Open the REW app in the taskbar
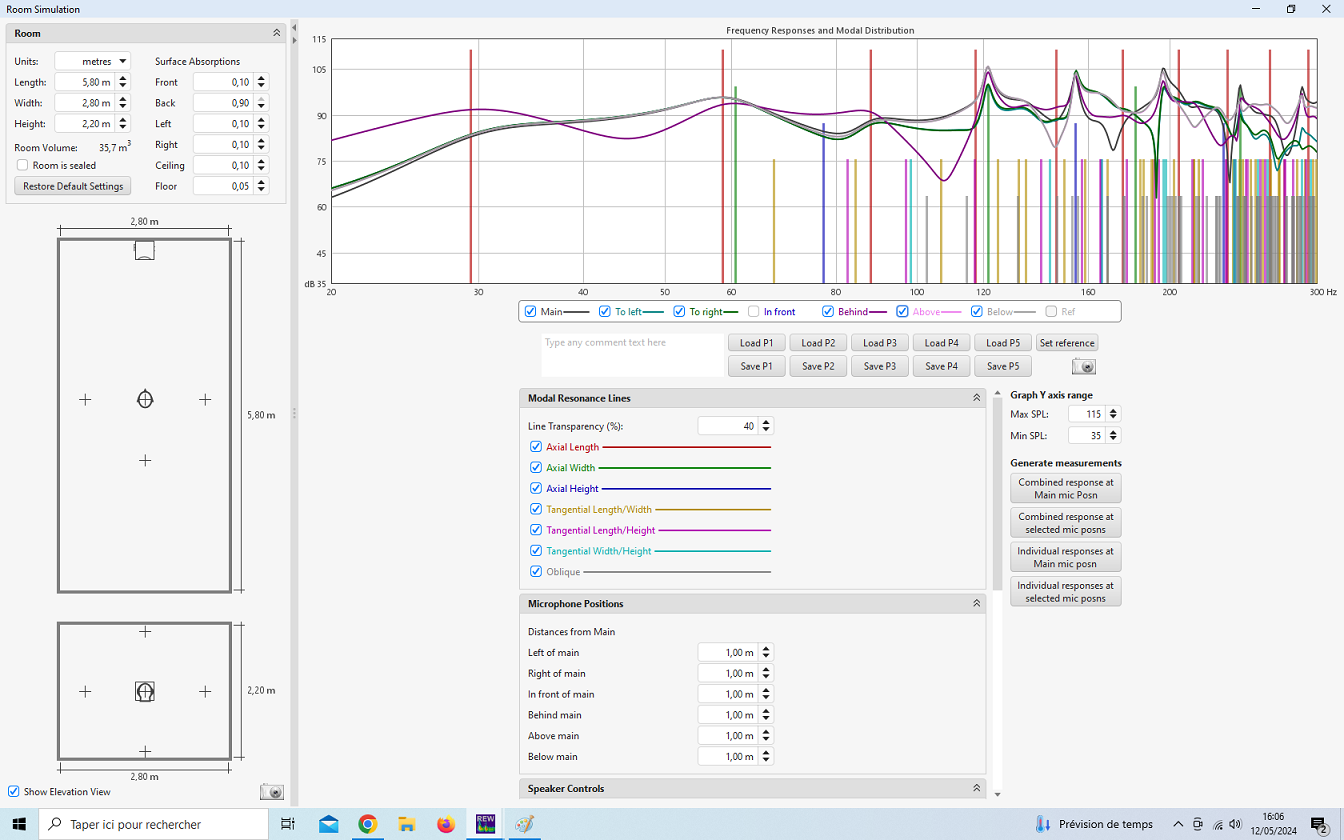 click(x=486, y=824)
